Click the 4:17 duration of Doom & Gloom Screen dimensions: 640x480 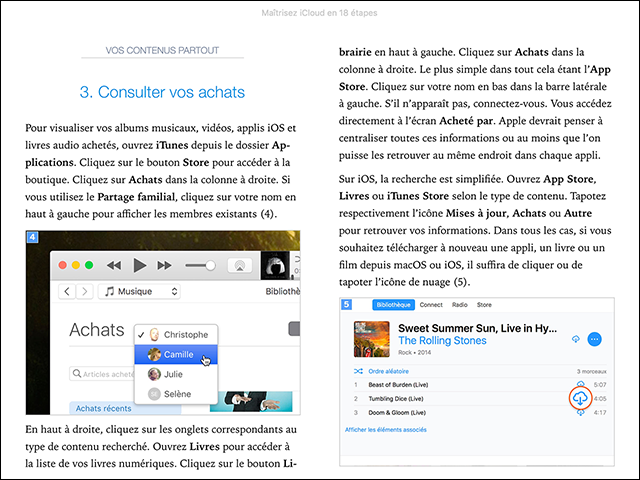coord(600,413)
